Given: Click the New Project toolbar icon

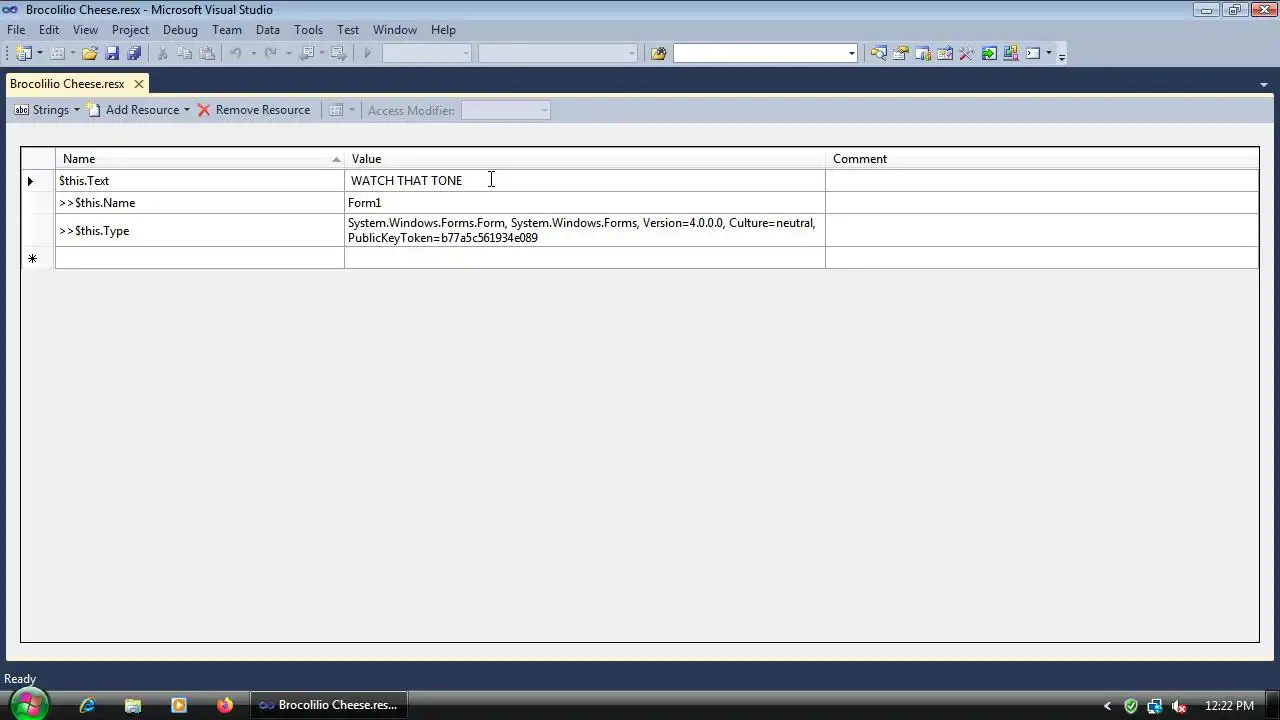Looking at the screenshot, I should pyautogui.click(x=23, y=53).
